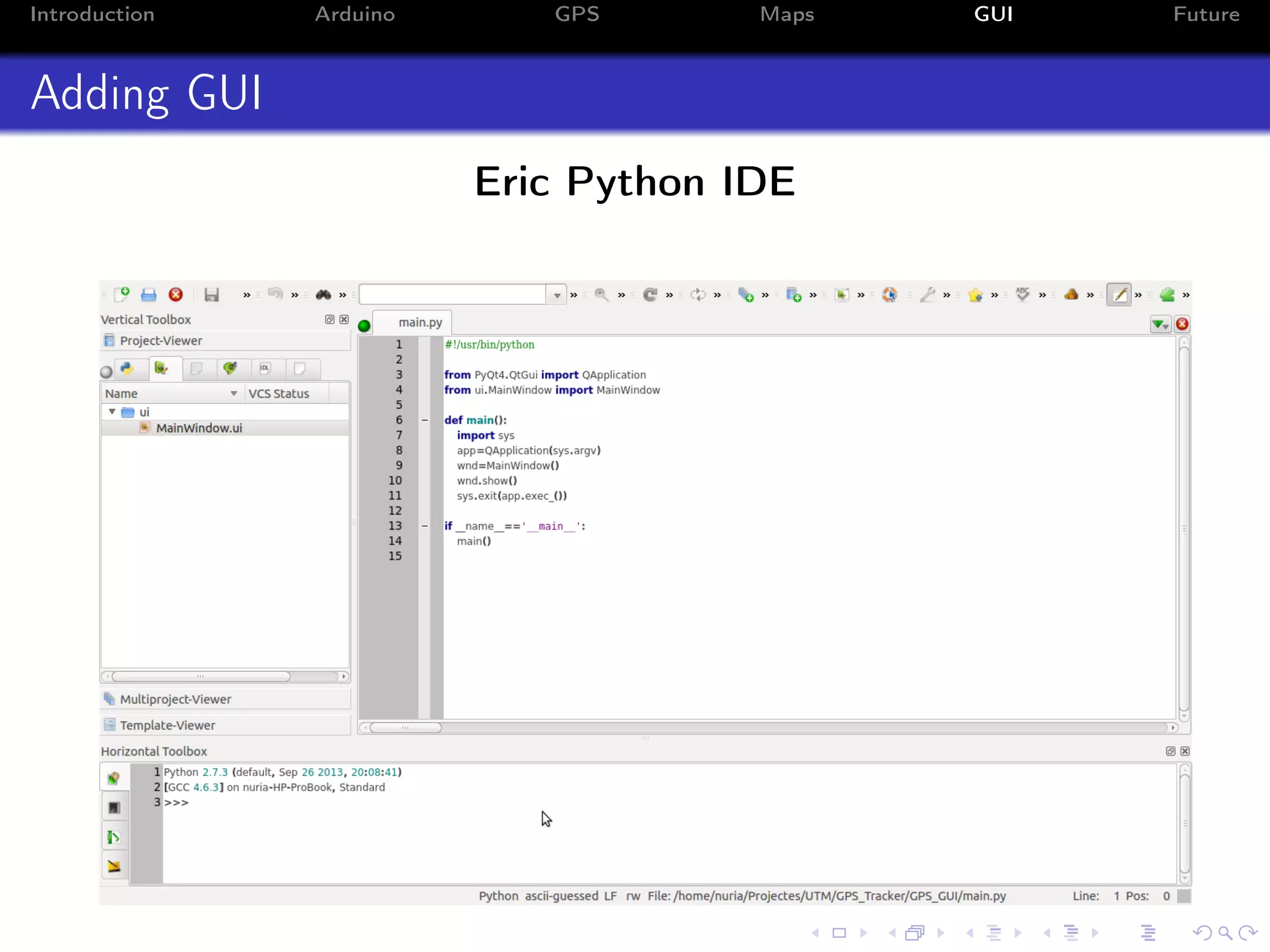Click the brown pile toolbar icon
The width and height of the screenshot is (1270, 952).
pos(1071,294)
